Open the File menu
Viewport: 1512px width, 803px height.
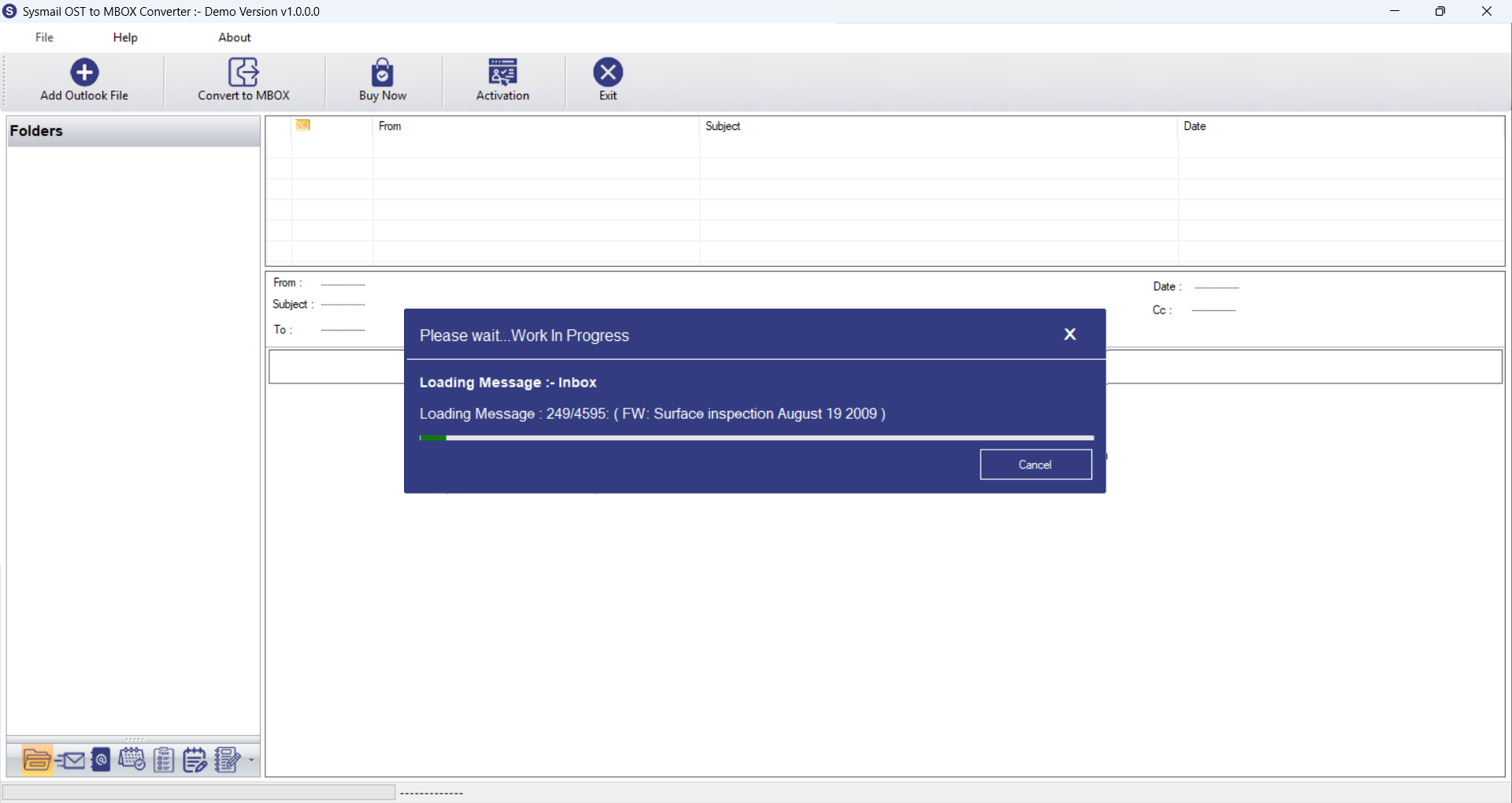[x=44, y=37]
